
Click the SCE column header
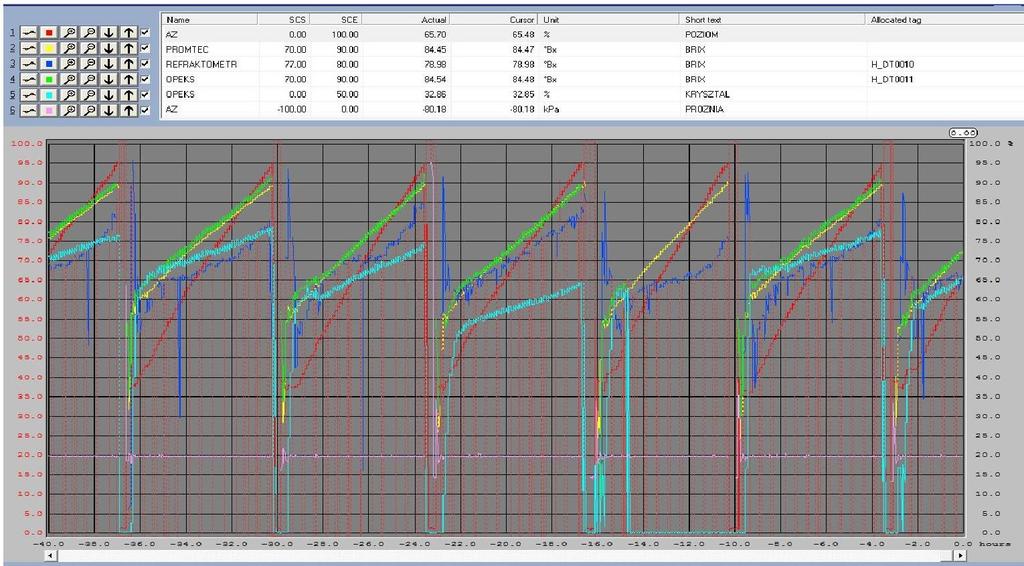coord(336,20)
